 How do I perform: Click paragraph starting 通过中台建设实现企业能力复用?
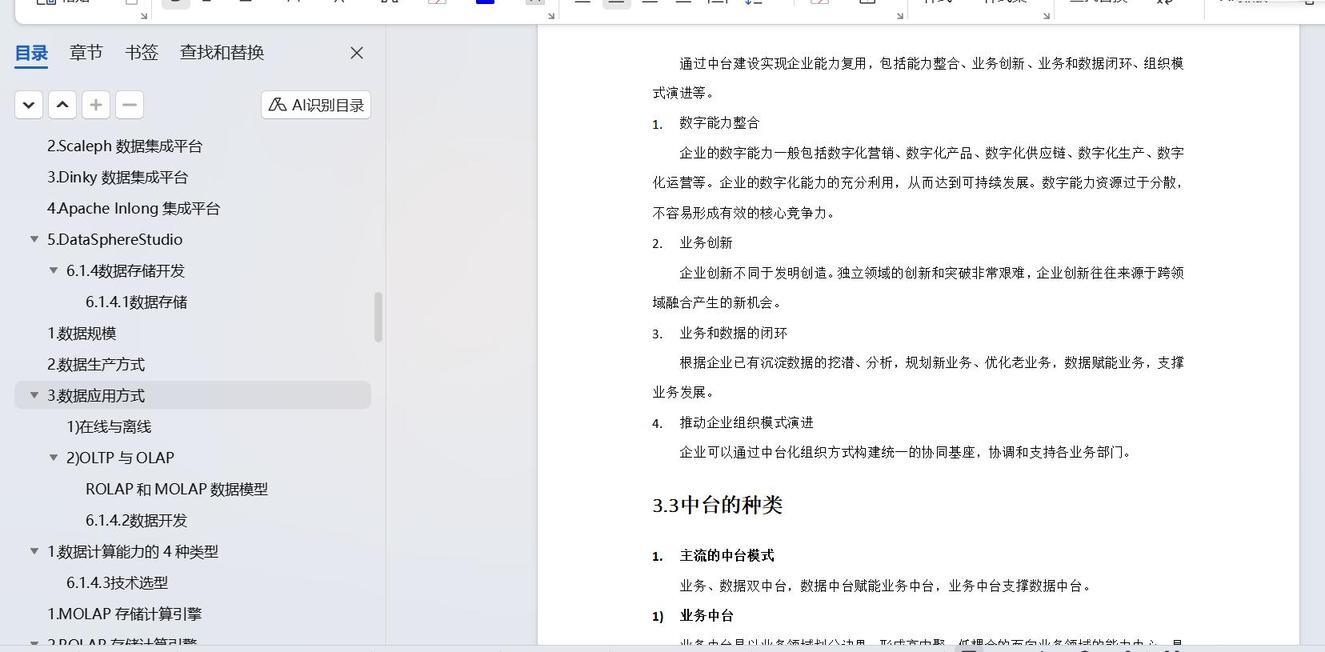coord(918,78)
